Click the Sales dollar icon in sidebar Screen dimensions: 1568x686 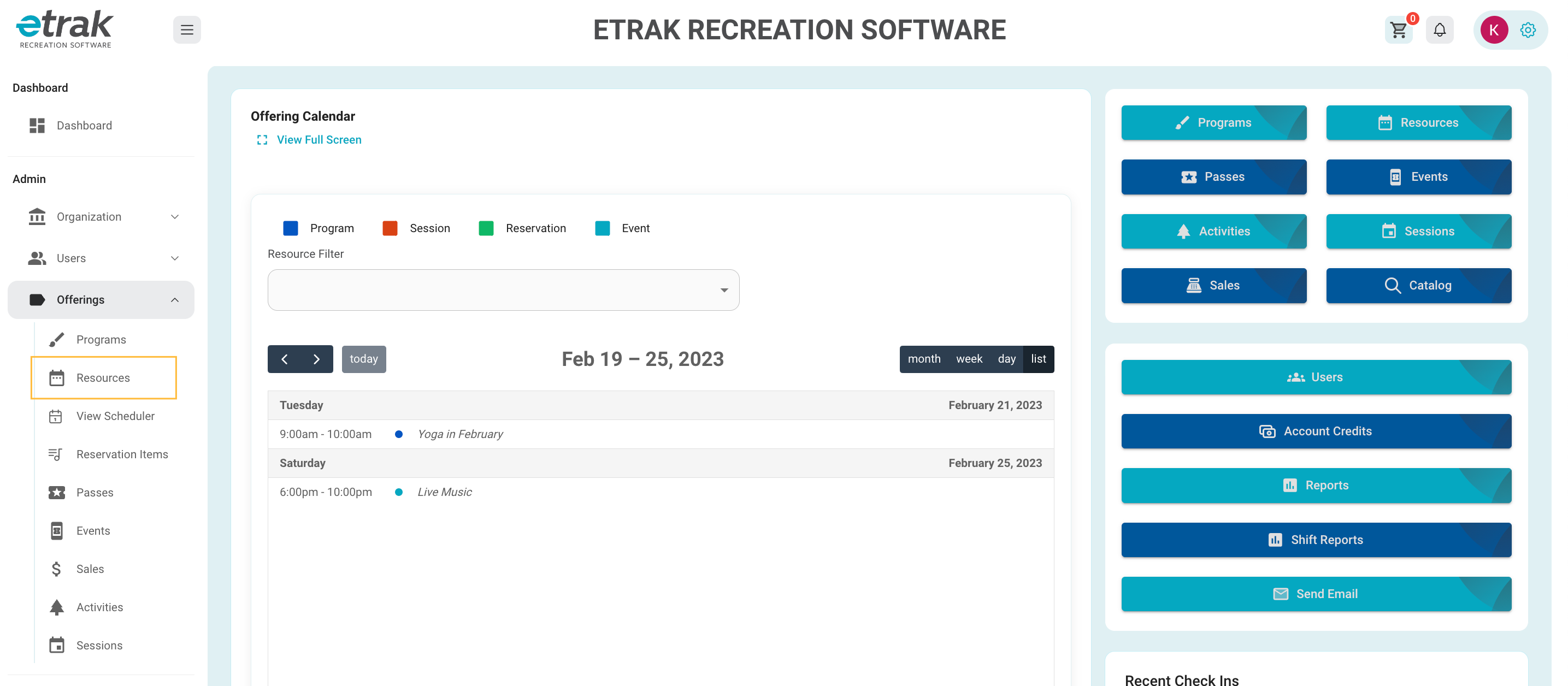(57, 569)
